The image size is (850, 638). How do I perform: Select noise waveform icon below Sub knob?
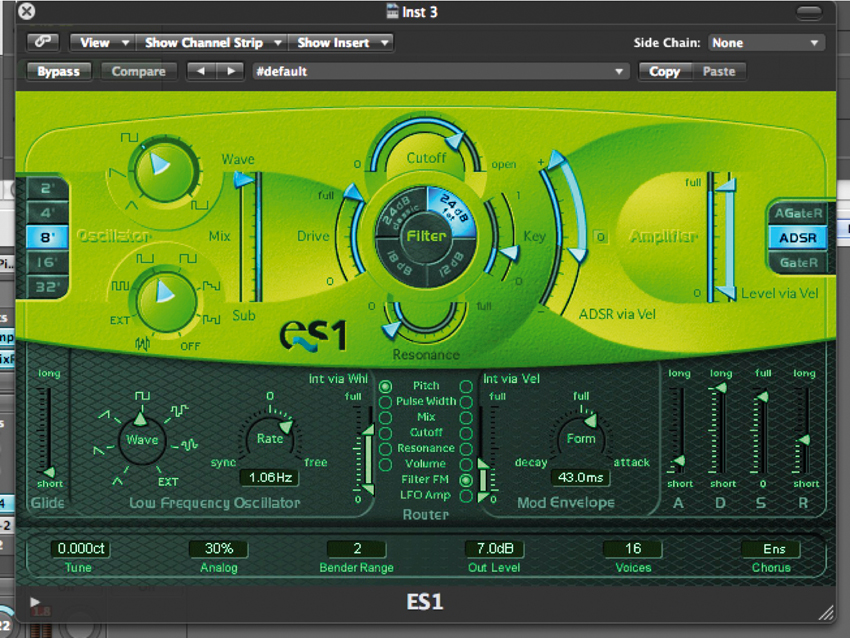(143, 343)
